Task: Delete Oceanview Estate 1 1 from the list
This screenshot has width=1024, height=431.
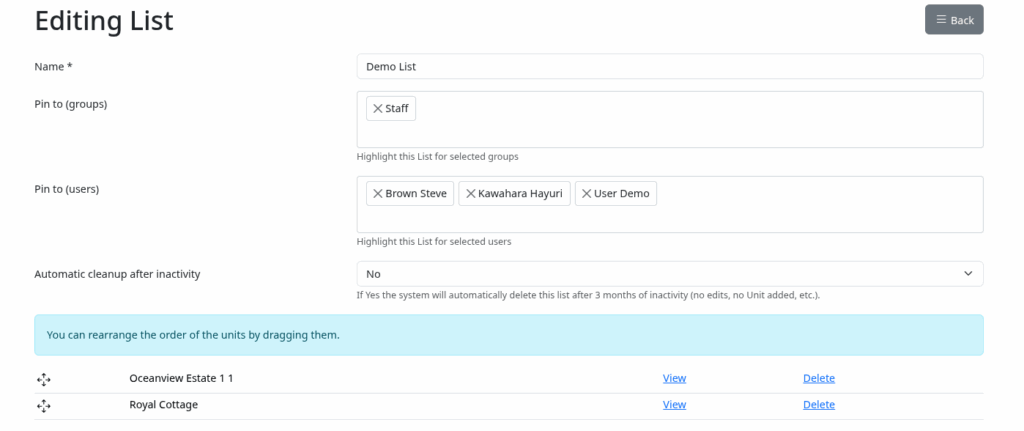Action: [x=818, y=378]
